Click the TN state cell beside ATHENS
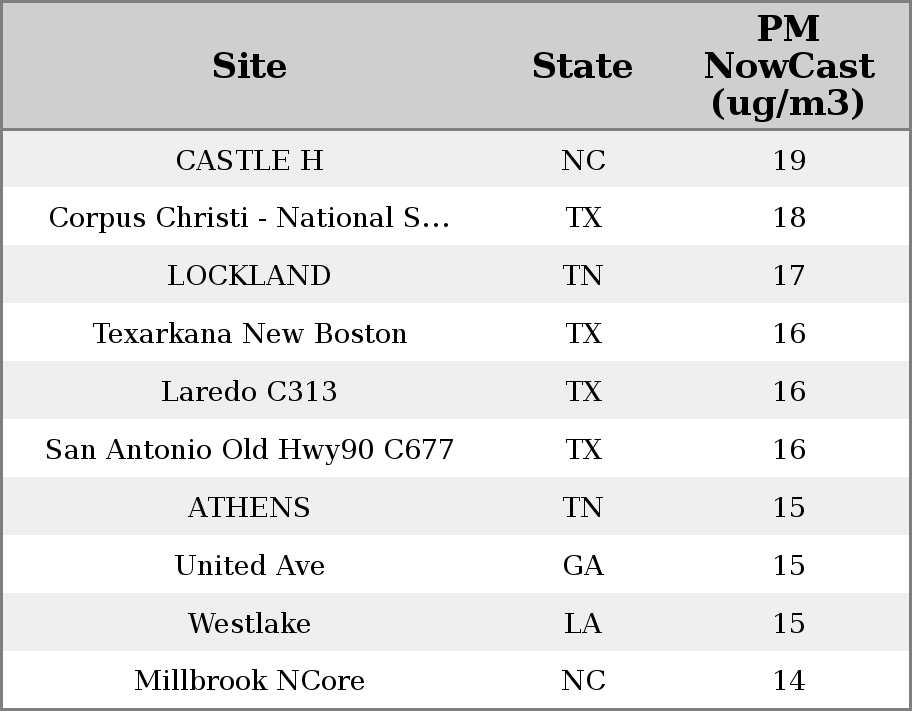Screen dimensions: 912x711 click(x=583, y=507)
